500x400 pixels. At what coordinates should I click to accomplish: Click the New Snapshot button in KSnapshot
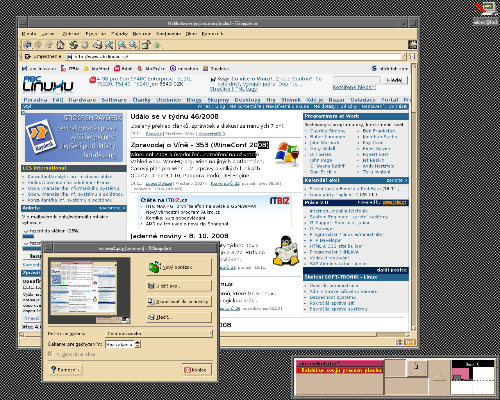pyautogui.click(x=179, y=267)
